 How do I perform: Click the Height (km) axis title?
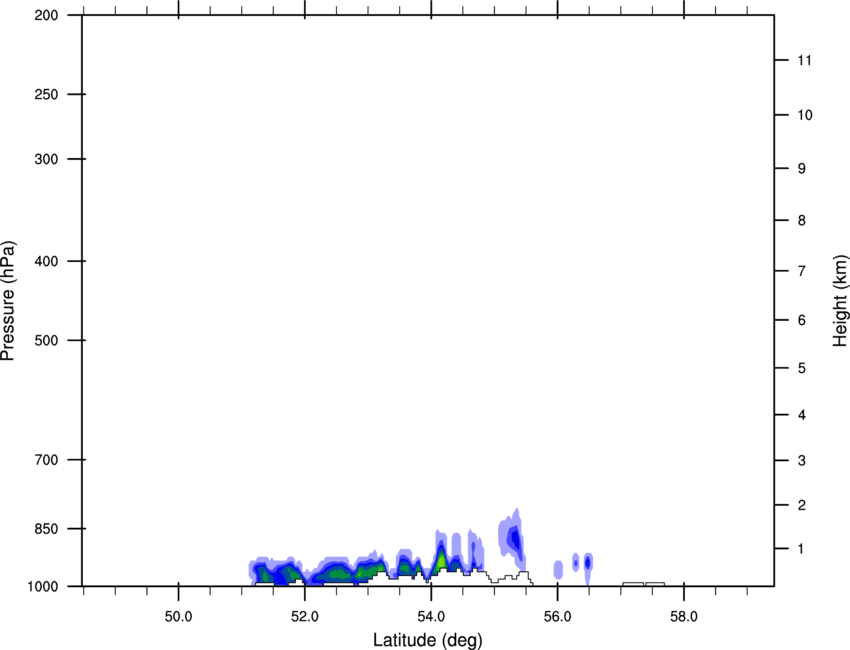[840, 301]
